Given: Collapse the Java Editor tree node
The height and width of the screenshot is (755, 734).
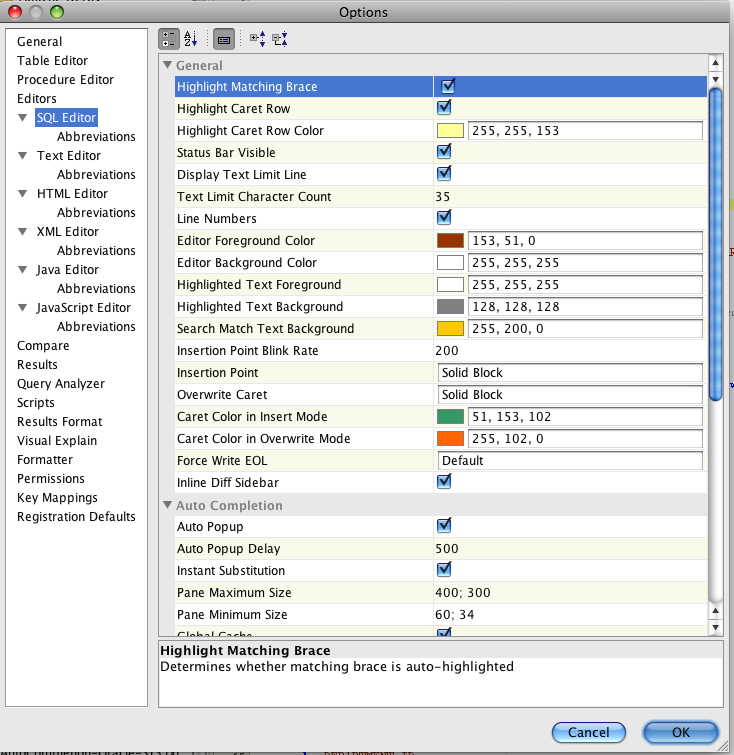Looking at the screenshot, I should pyautogui.click(x=22, y=270).
